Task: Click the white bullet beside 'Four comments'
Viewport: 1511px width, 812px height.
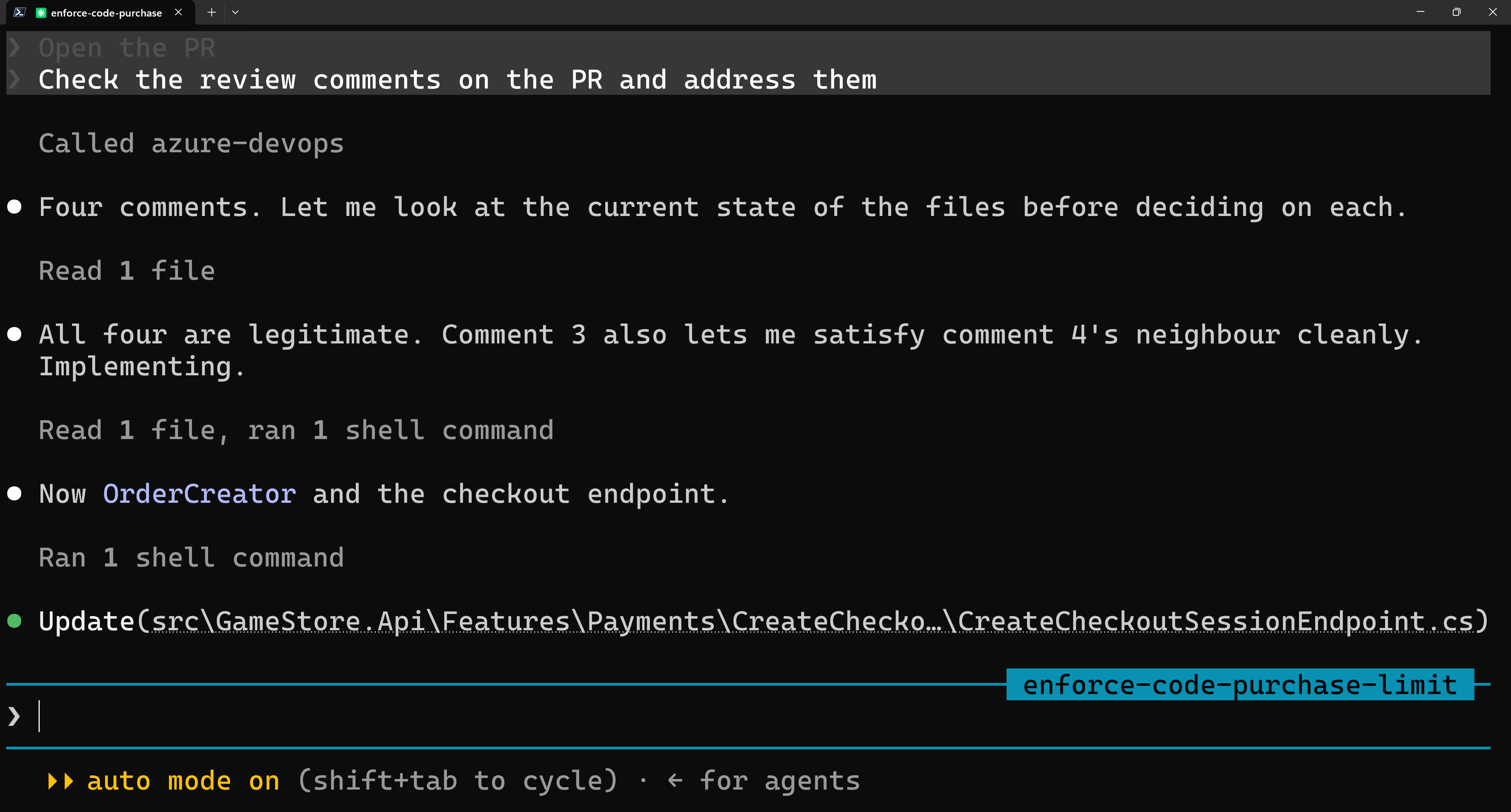Action: [15, 207]
